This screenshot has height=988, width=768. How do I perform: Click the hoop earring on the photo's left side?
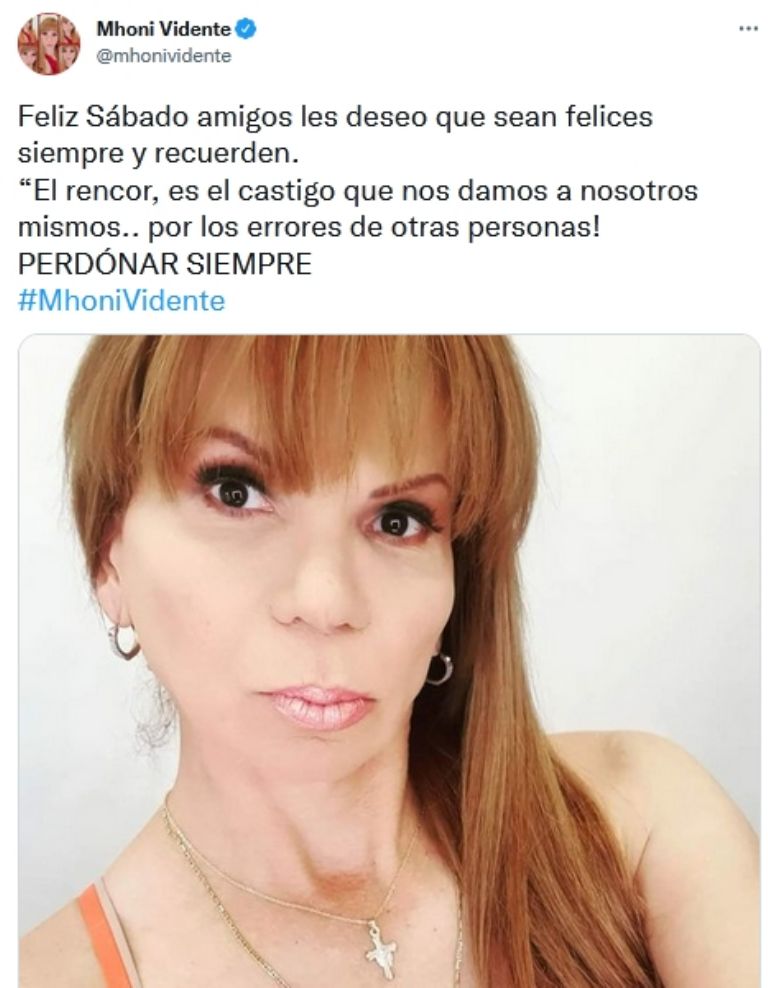(122, 641)
